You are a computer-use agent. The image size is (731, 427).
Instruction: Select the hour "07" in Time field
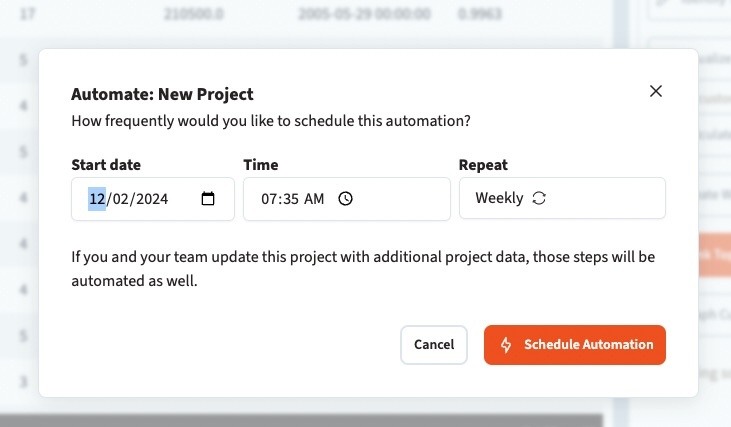tap(269, 199)
